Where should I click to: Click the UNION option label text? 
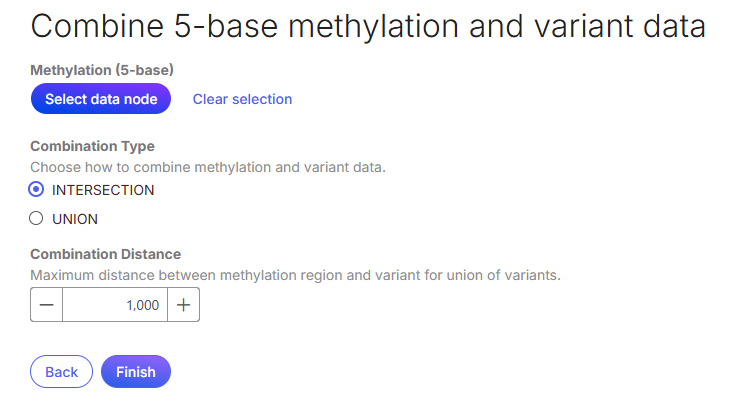click(75, 219)
